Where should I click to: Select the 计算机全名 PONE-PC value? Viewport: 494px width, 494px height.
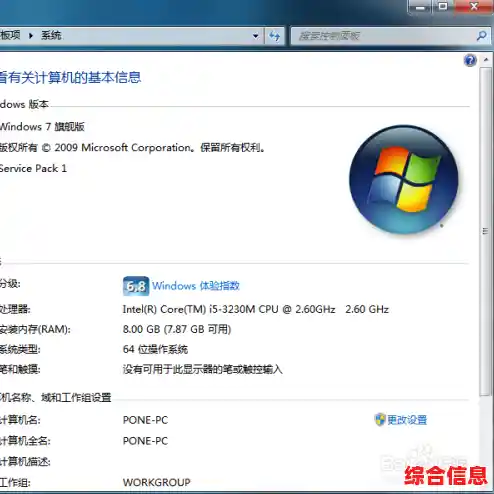(145, 441)
